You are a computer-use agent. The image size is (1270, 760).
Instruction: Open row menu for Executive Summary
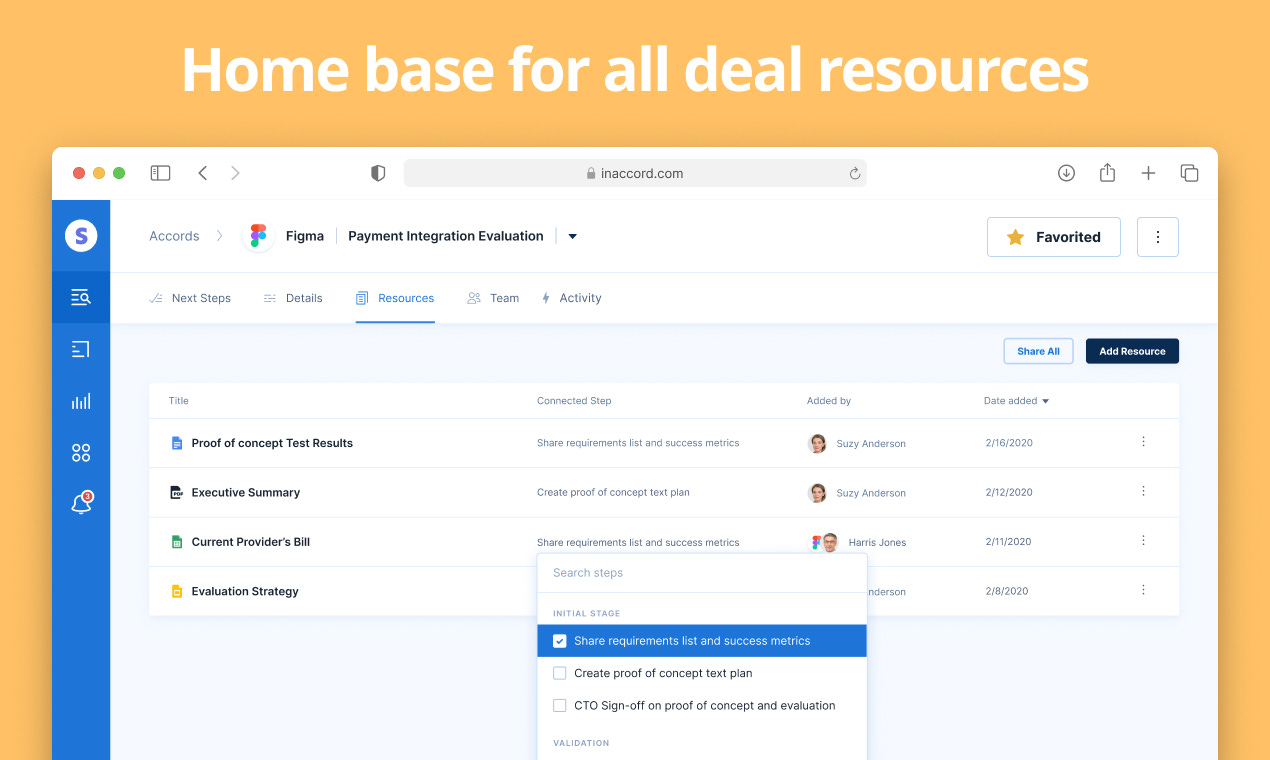tap(1143, 491)
